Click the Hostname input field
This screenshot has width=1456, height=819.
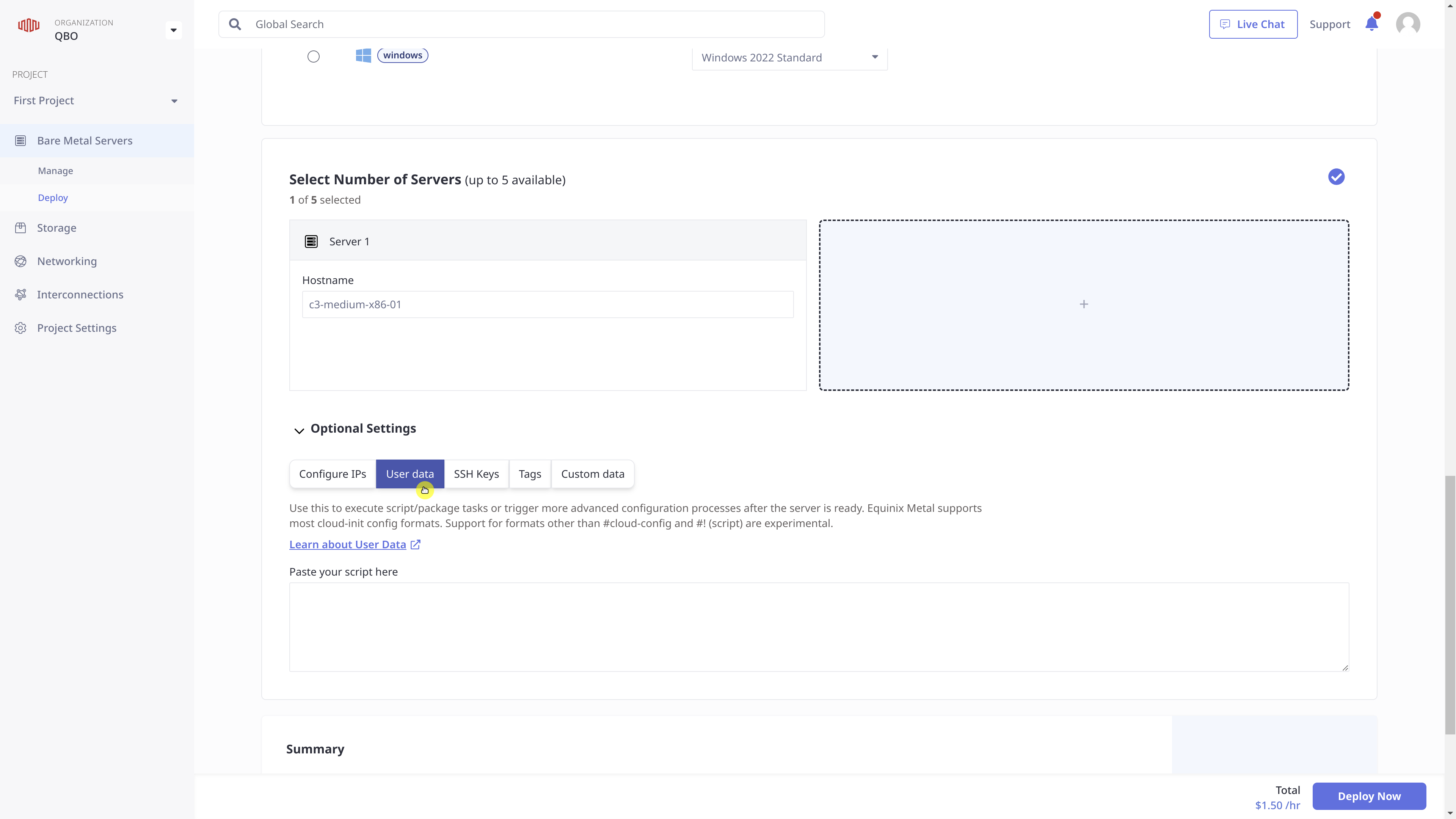point(548,304)
